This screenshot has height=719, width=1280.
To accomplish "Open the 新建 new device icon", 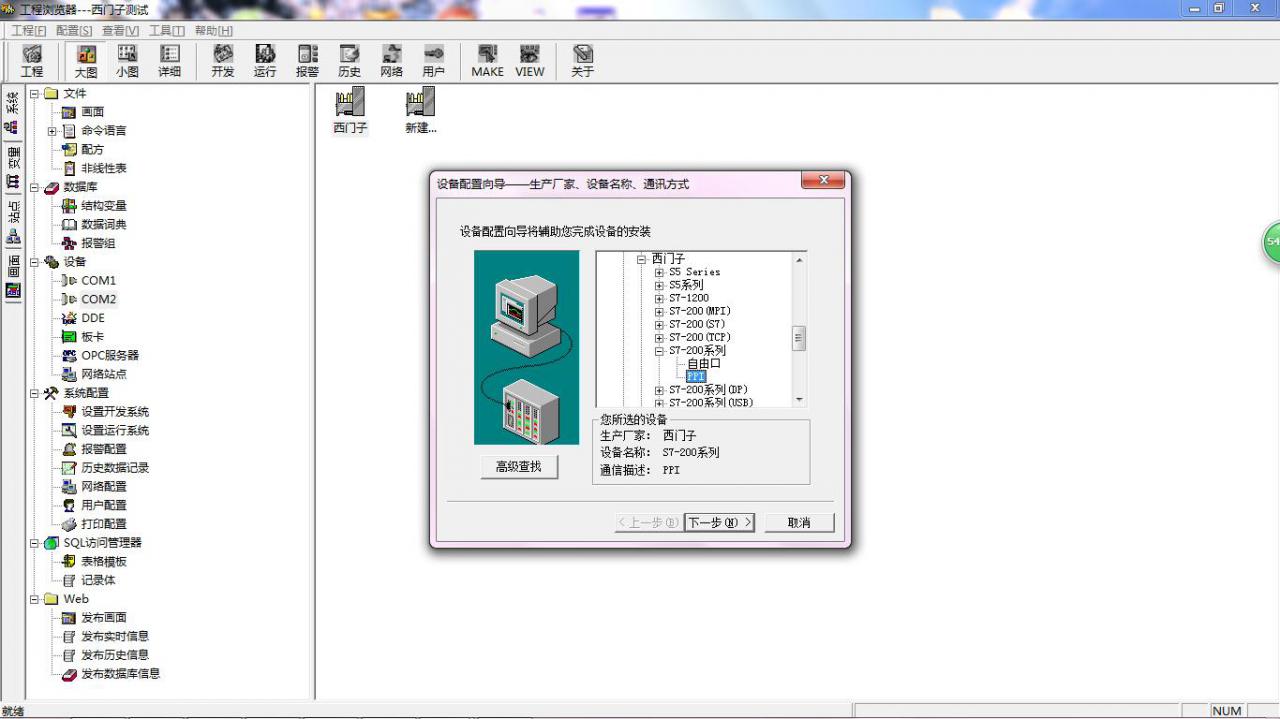I will tap(420, 110).
